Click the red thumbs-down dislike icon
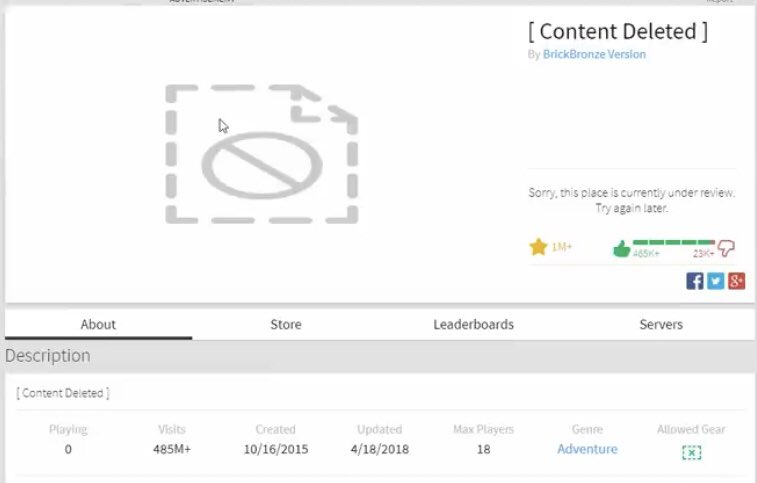The height and width of the screenshot is (483, 757). coord(726,248)
